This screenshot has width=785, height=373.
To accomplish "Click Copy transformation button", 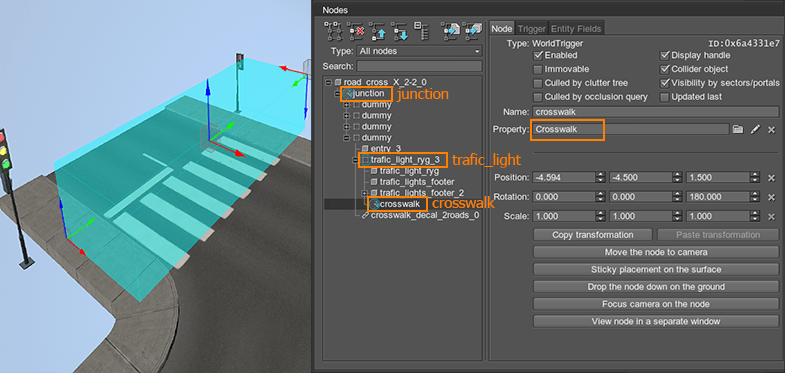I will pos(593,235).
